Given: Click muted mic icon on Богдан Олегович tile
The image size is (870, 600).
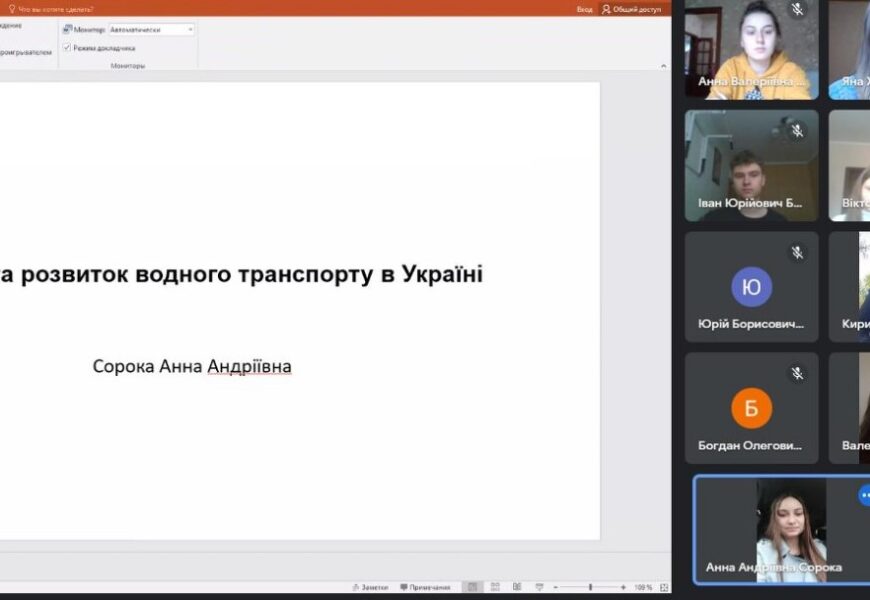Looking at the screenshot, I should pyautogui.click(x=797, y=373).
